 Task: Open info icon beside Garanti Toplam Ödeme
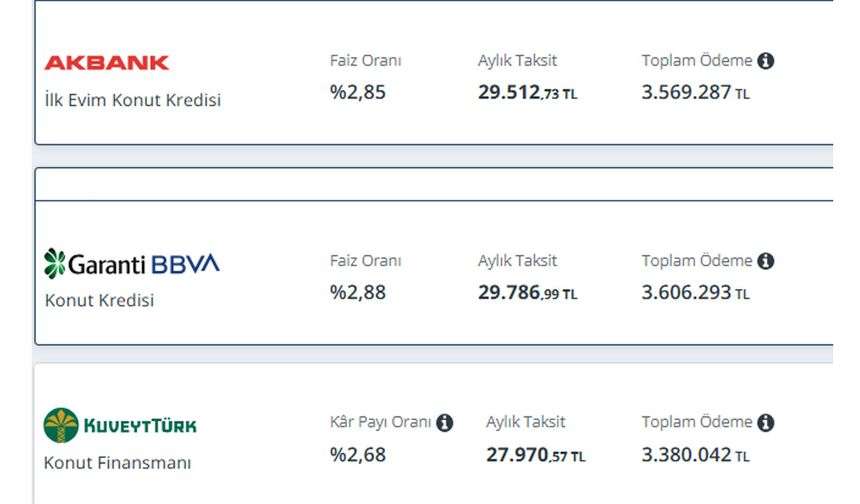(x=766, y=261)
